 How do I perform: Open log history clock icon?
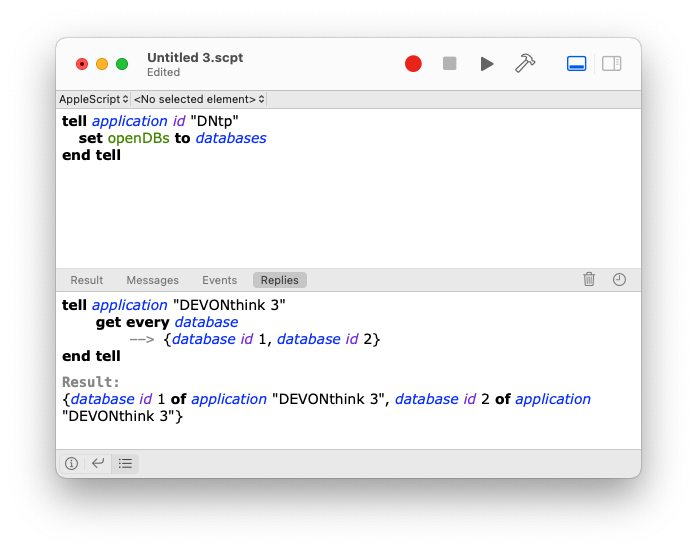619,280
